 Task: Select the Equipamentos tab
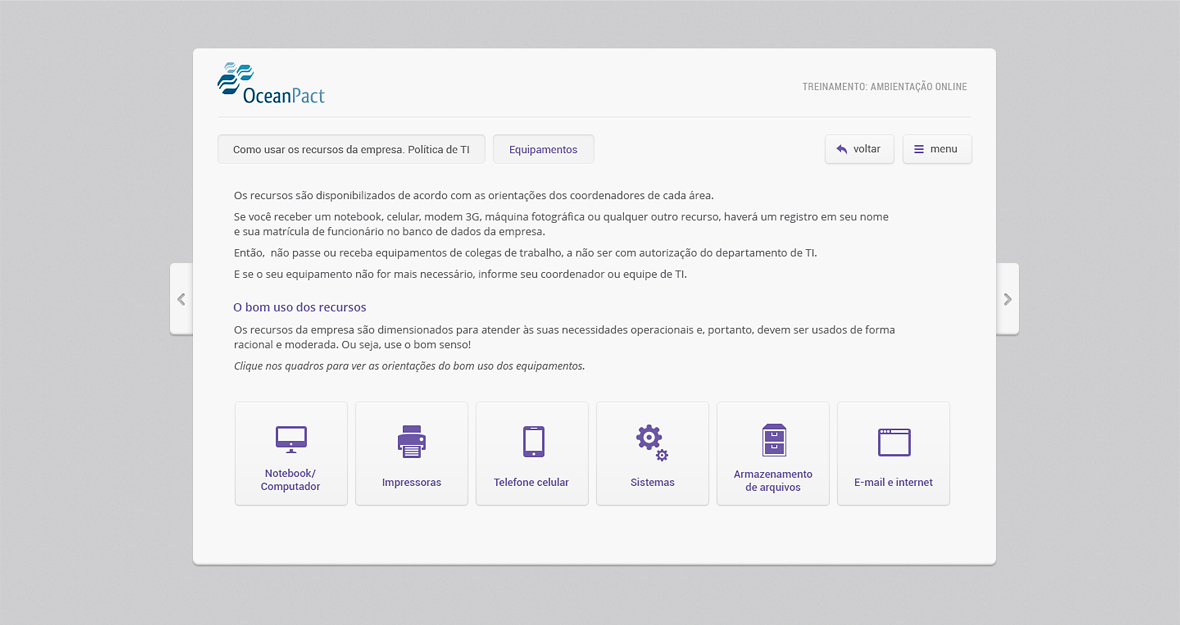543,149
